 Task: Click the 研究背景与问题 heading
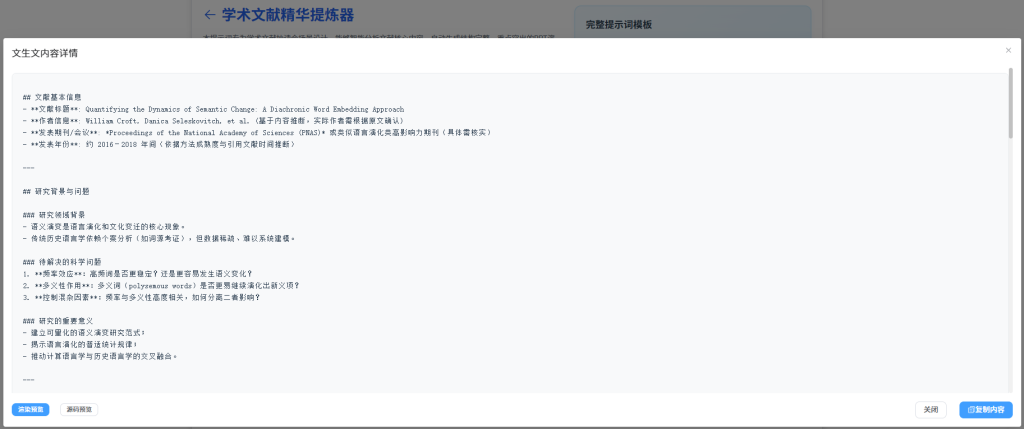56,191
